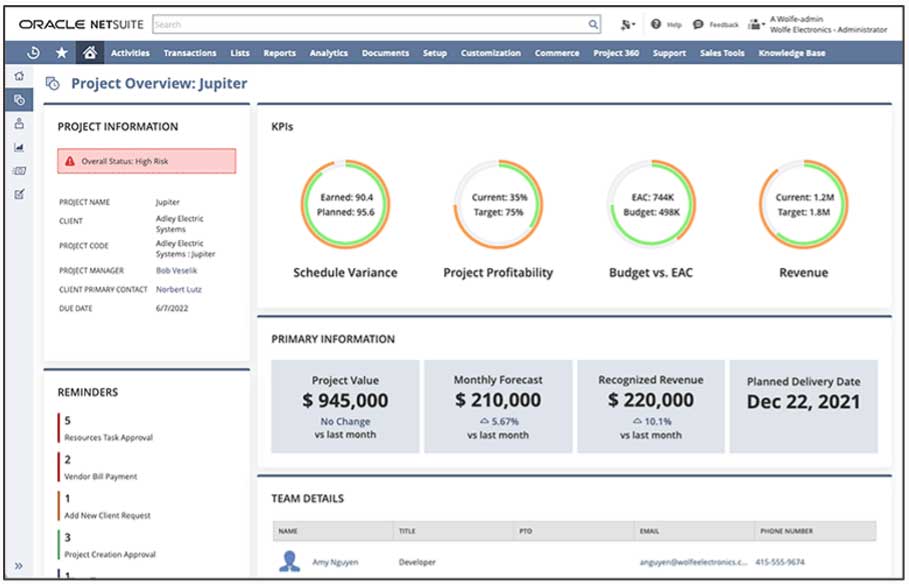Image resolution: width=909 pixels, height=584 pixels.
Task: Open the Create New dropdown icon
Action: (x=627, y=24)
